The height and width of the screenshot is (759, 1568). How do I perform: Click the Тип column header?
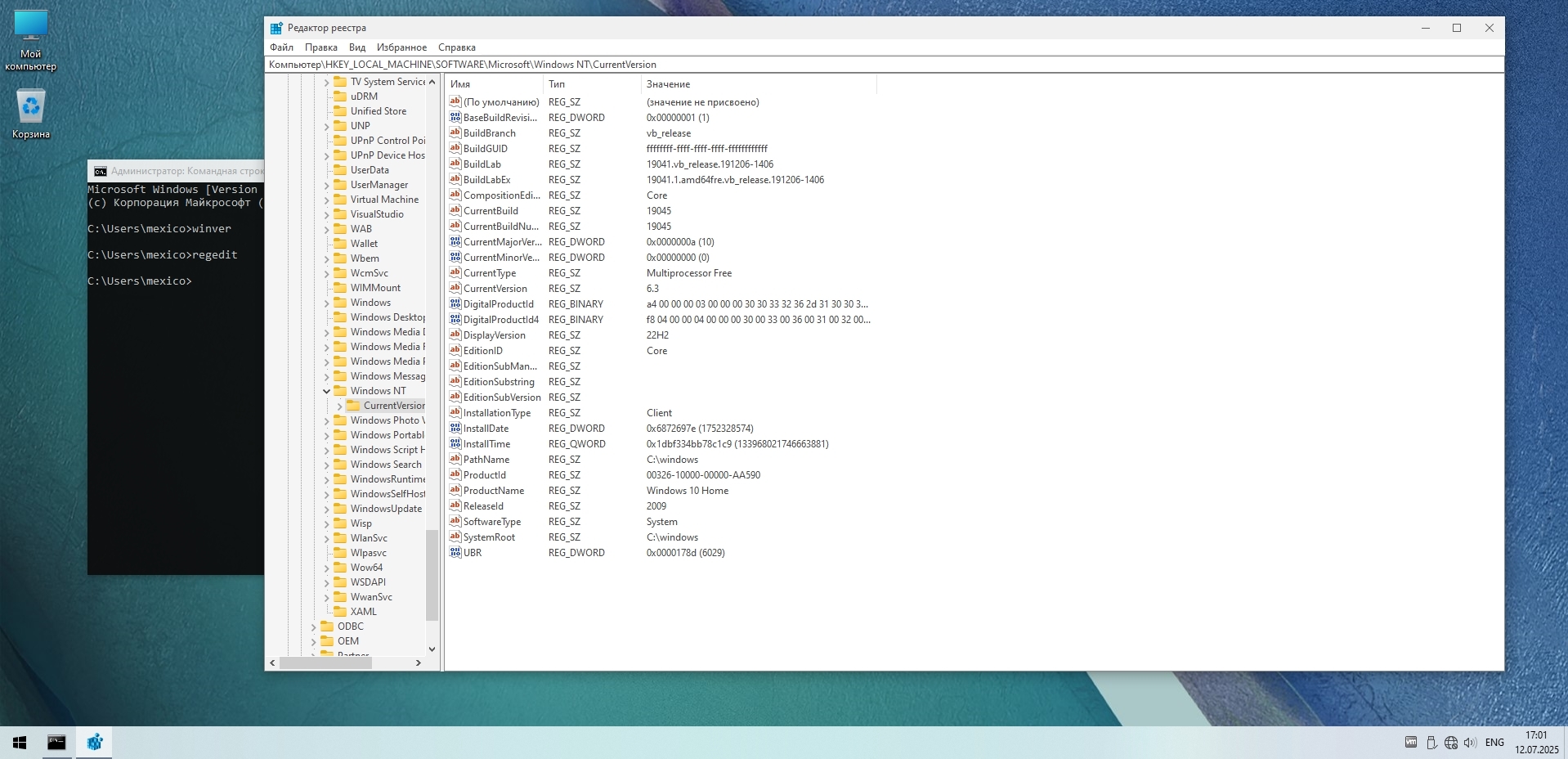pyautogui.click(x=592, y=84)
